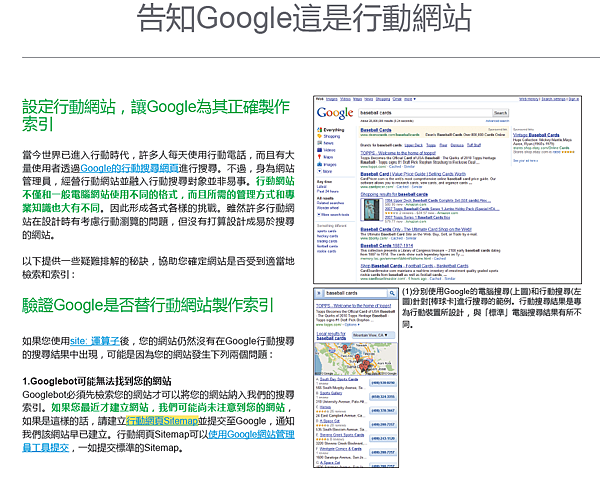600x479 pixels.
Task: Click the bold text 1.Googlebot可能無法找到您的網站
Action: 97,381
